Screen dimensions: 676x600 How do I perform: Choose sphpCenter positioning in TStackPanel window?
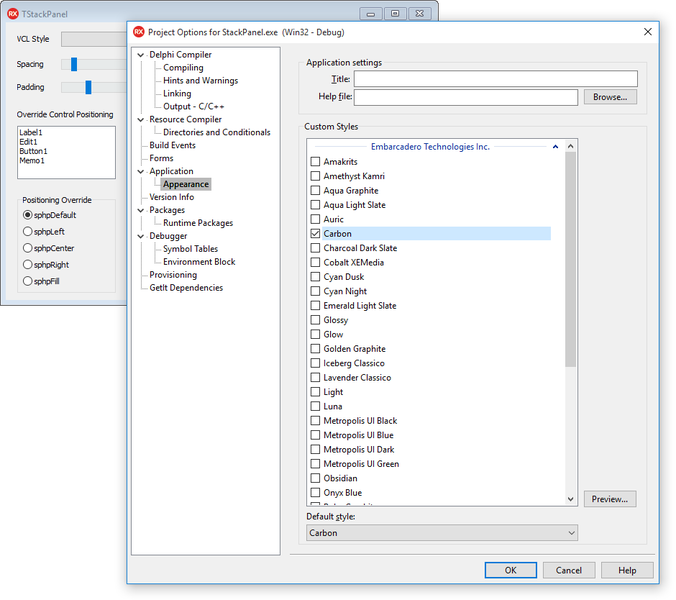point(28,248)
